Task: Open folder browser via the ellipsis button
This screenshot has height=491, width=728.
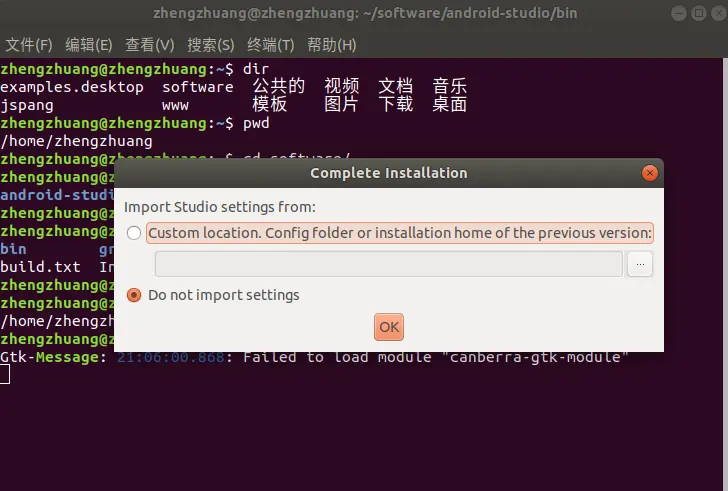Action: point(640,264)
